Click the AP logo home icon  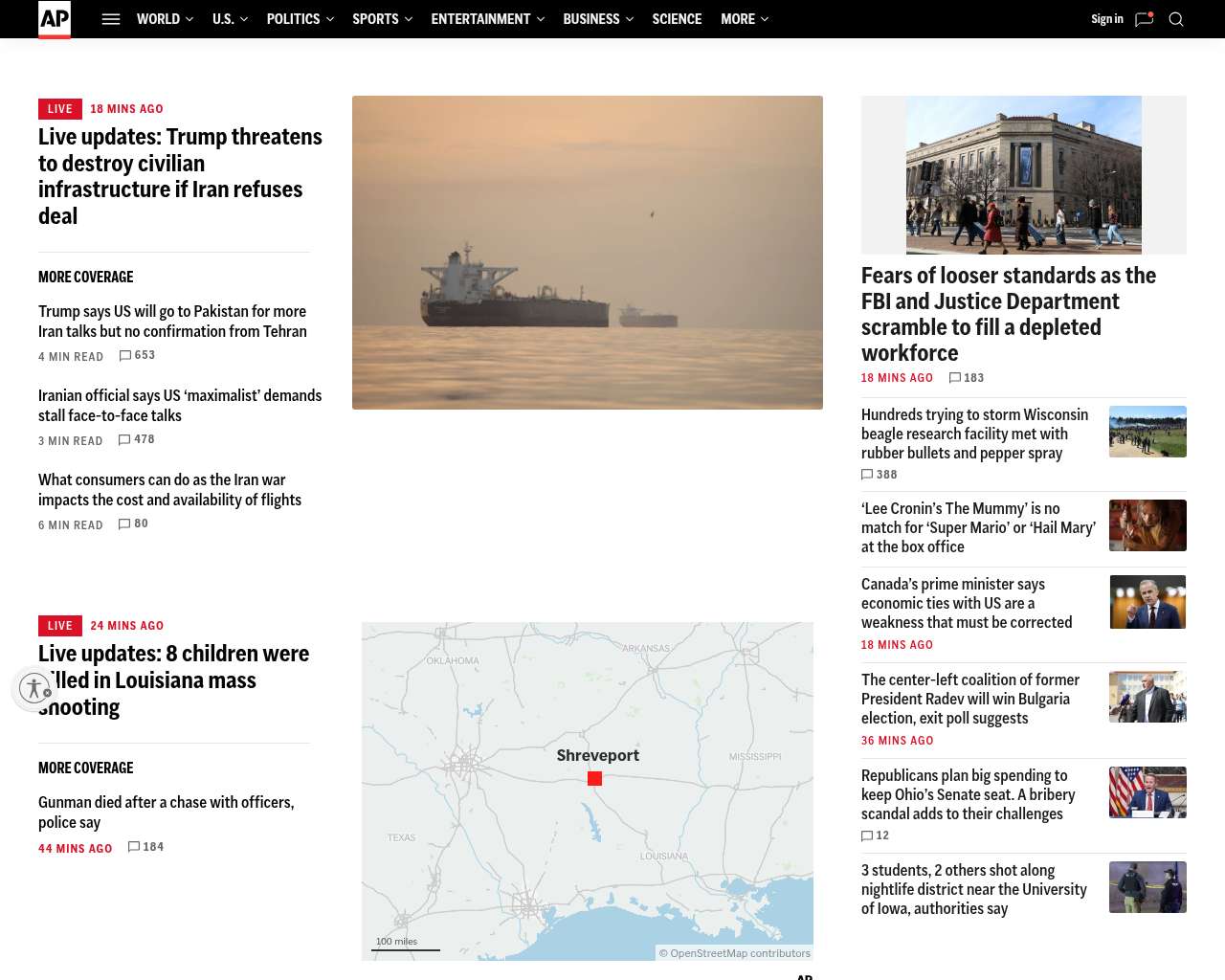point(55,19)
